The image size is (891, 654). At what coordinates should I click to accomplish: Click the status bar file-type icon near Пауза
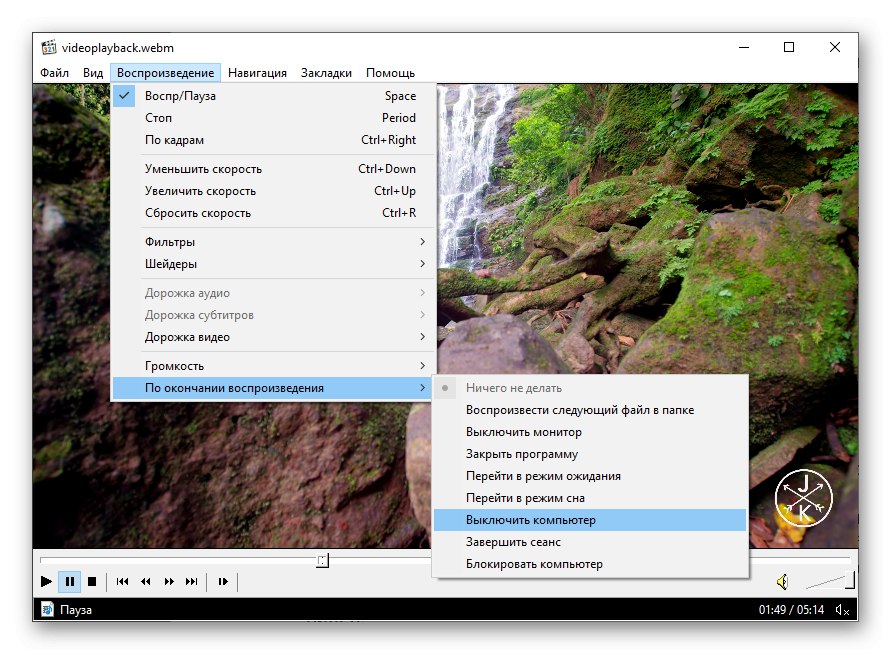48,609
